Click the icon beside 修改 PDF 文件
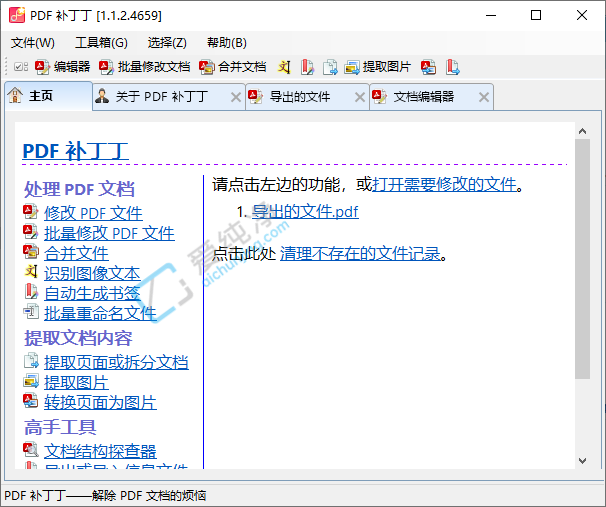This screenshot has width=606, height=507. click(31, 212)
